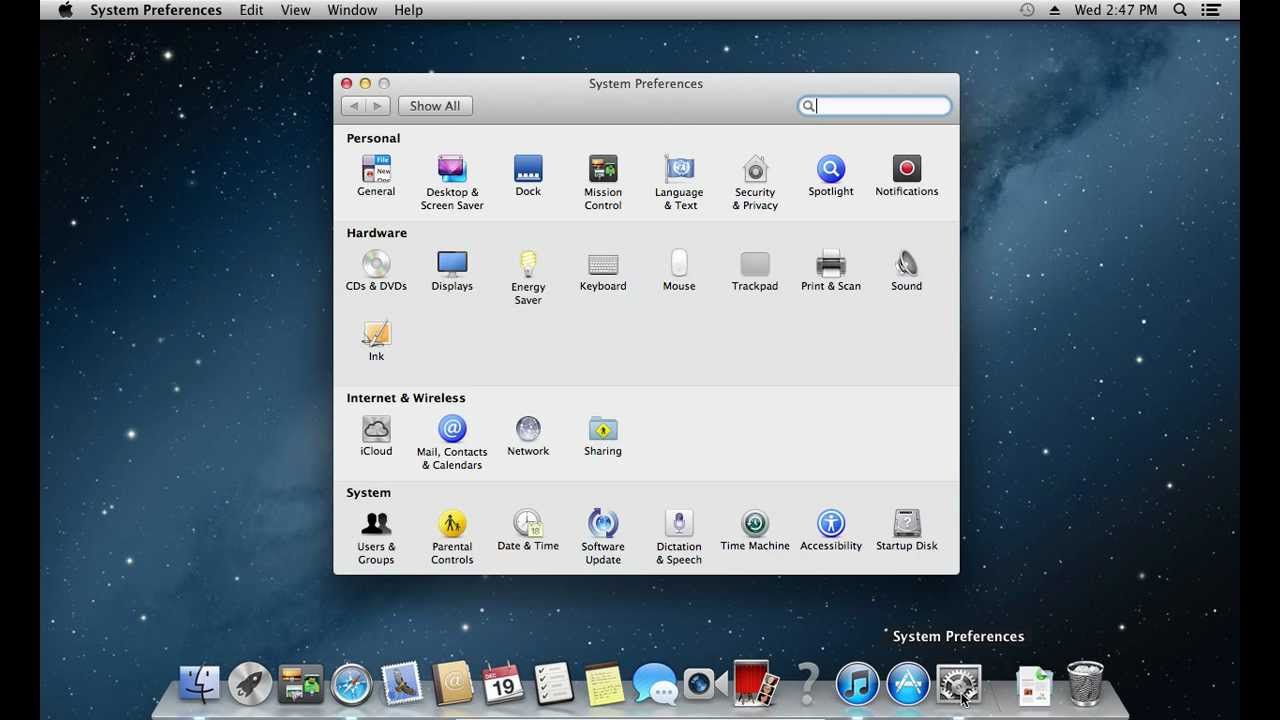Image resolution: width=1280 pixels, height=720 pixels.
Task: Open Mouse preferences
Action: (679, 270)
